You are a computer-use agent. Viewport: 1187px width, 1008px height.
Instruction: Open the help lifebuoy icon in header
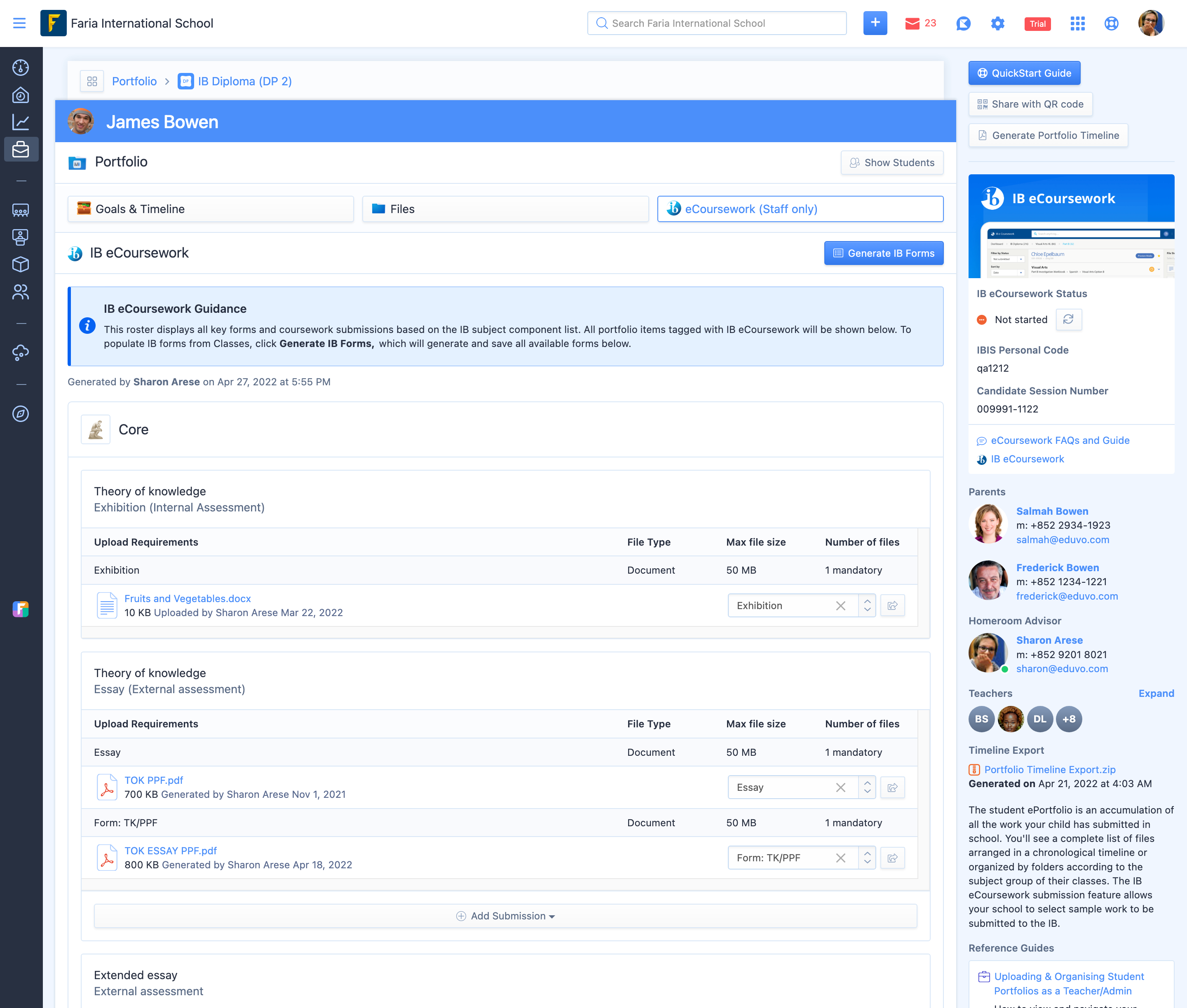pos(1111,23)
